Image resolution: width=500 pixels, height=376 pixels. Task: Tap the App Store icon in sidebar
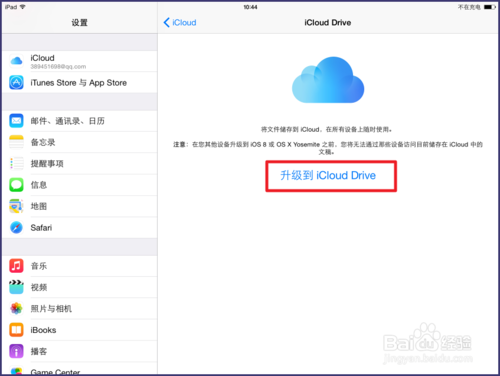16,82
